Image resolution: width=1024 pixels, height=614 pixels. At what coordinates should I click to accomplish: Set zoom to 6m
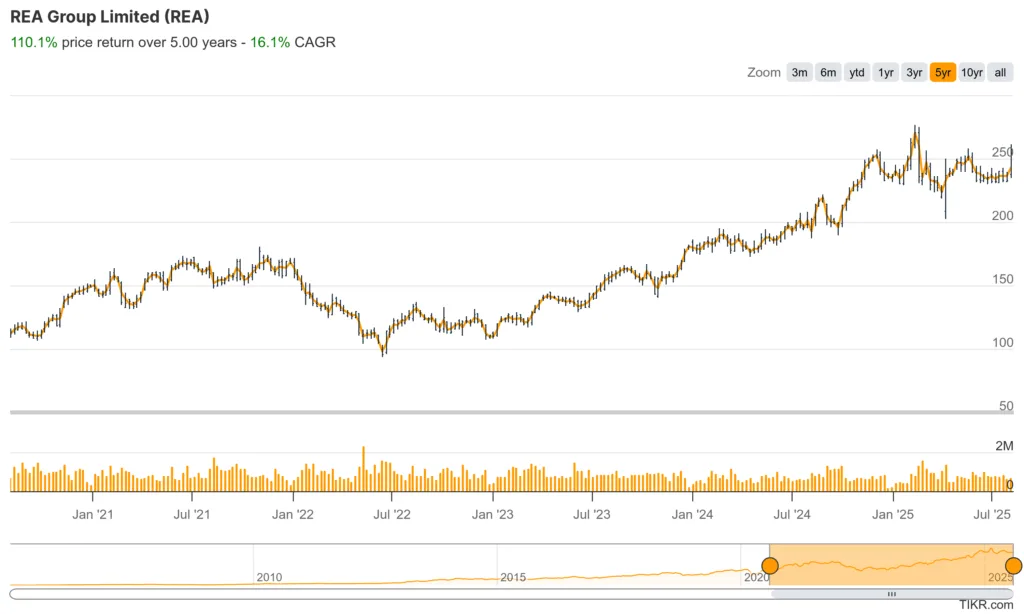click(x=828, y=72)
